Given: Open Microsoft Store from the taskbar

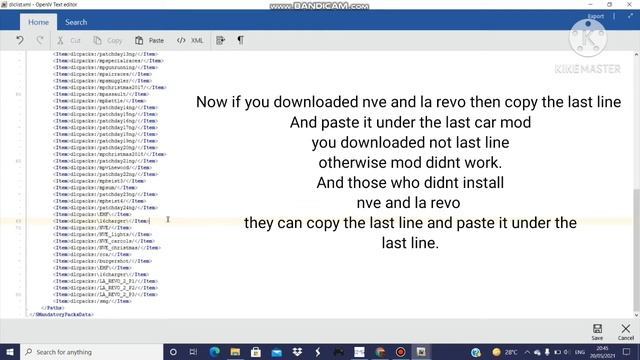Looking at the screenshot, I should (x=256, y=352).
